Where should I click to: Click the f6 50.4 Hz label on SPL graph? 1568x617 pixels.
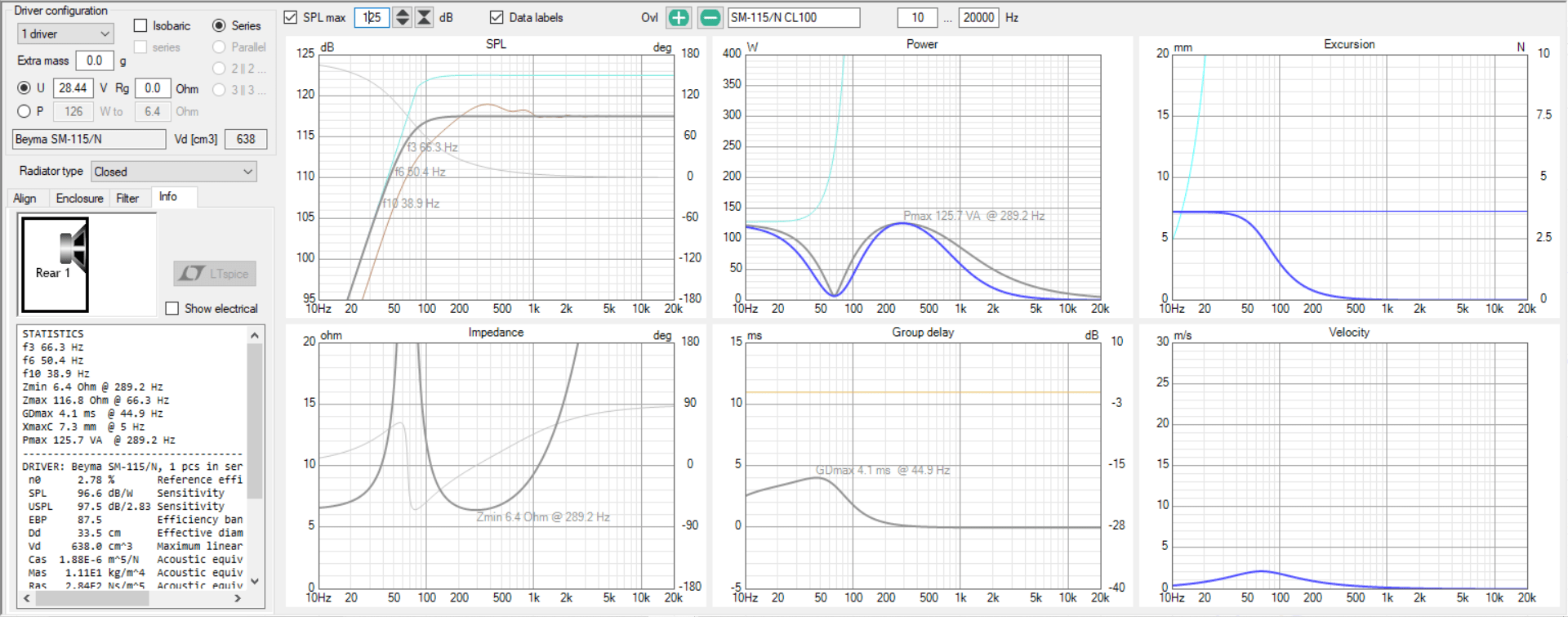coord(420,172)
